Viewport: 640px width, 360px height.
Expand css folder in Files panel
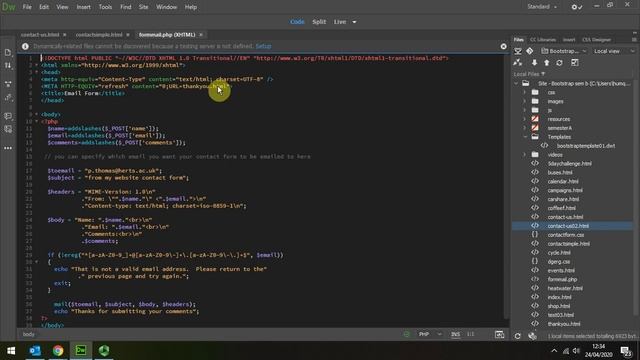click(524, 93)
